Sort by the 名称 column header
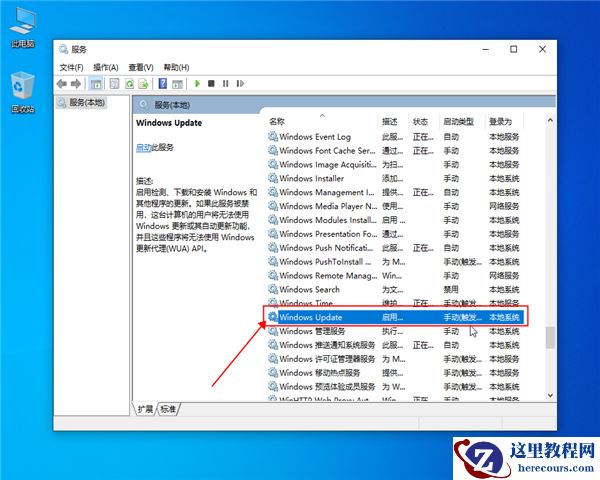The width and height of the screenshot is (600, 480). click(x=322, y=121)
